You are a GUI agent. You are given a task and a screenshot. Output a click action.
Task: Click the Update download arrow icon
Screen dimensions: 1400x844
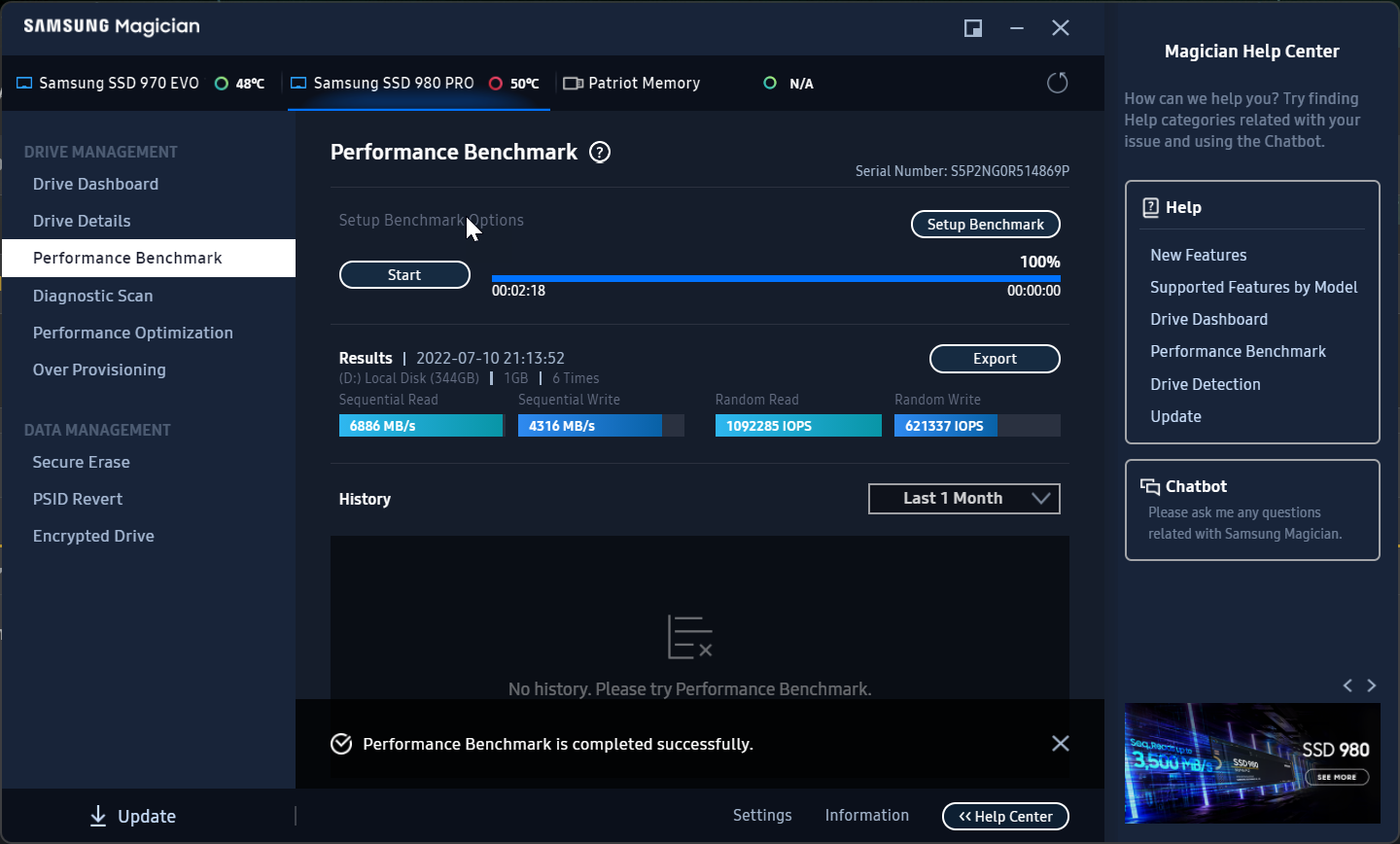click(98, 817)
